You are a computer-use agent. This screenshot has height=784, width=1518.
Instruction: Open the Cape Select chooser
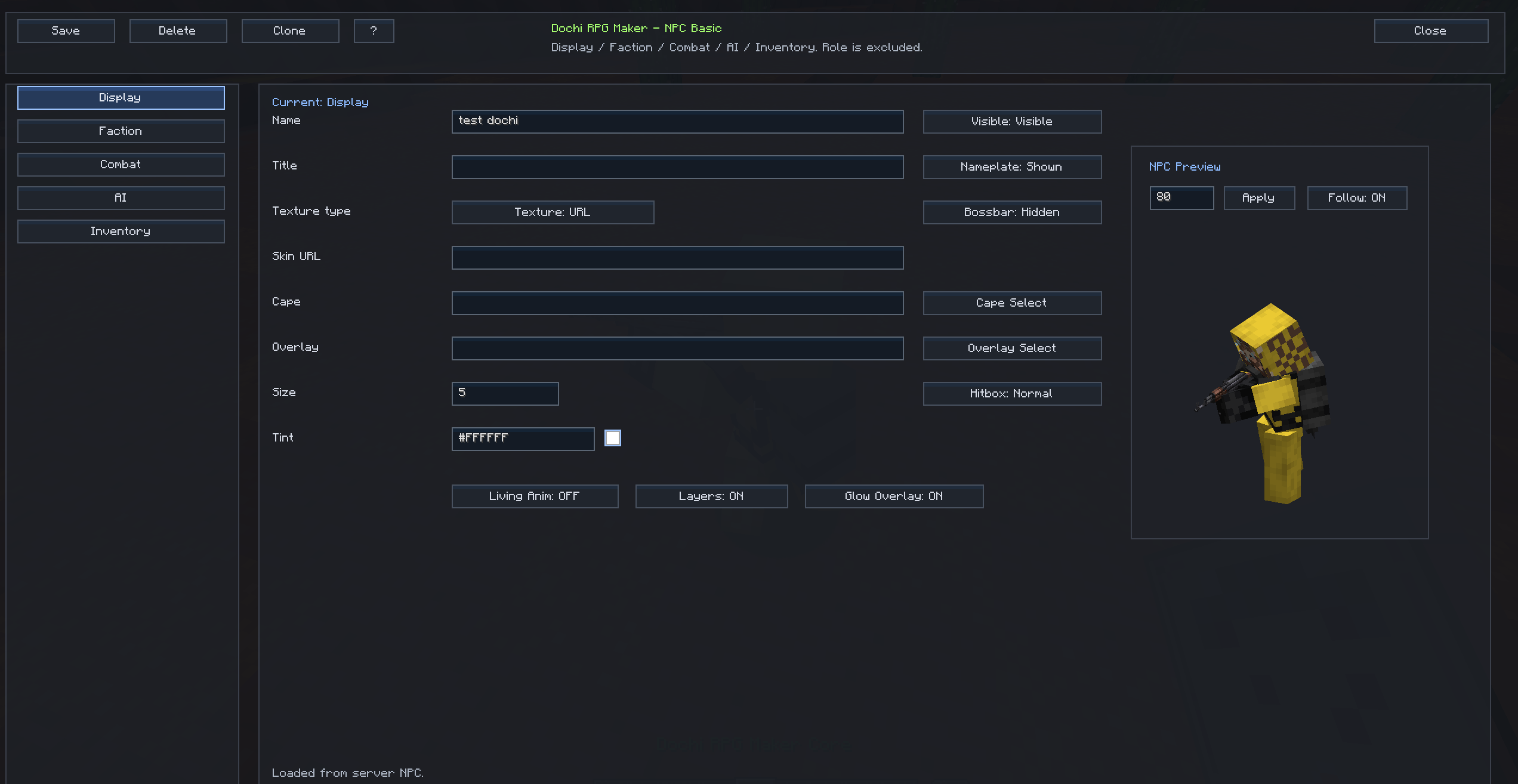pos(1012,303)
